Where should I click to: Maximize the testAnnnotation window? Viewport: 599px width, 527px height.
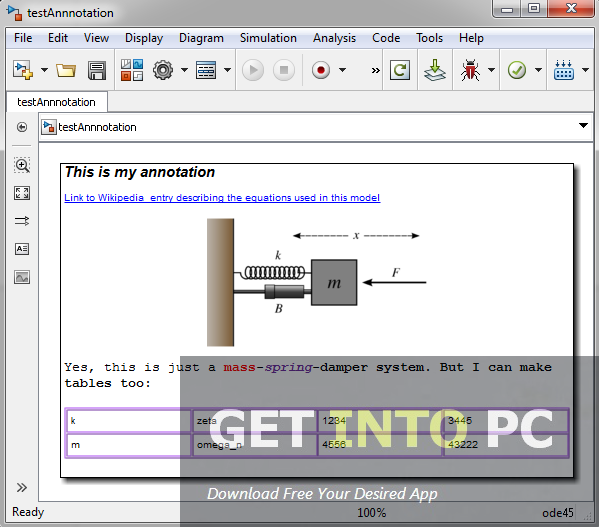534,8
